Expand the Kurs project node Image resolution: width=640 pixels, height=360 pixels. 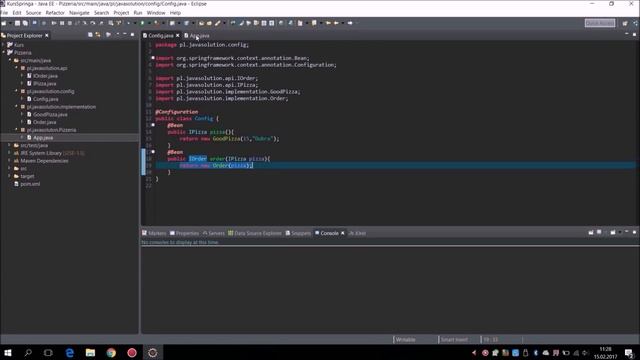[x=3, y=45]
